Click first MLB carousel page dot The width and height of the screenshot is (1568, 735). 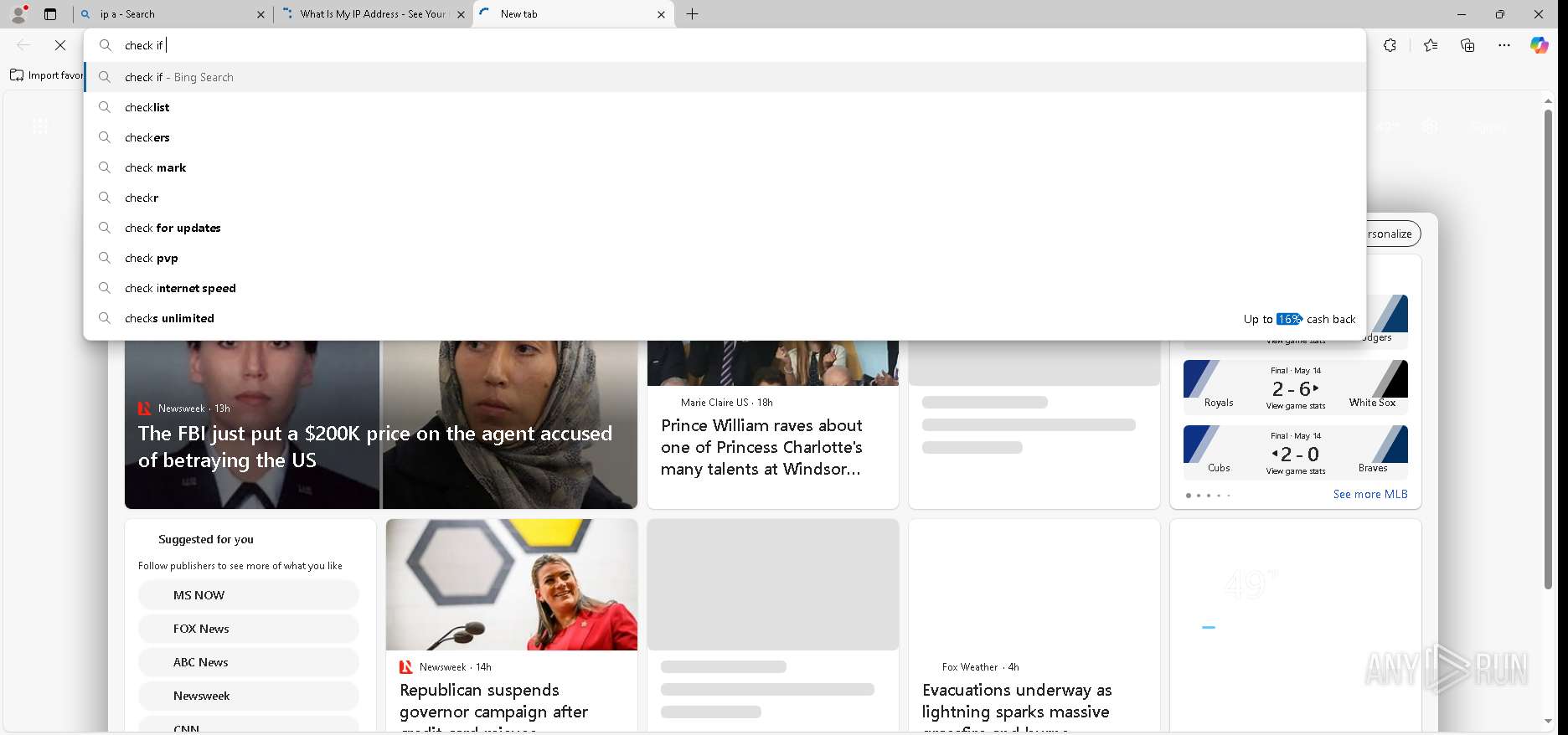click(x=1189, y=496)
